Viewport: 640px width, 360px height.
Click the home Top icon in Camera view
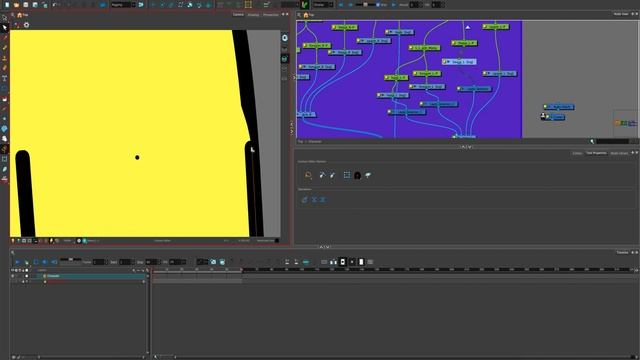(22, 15)
